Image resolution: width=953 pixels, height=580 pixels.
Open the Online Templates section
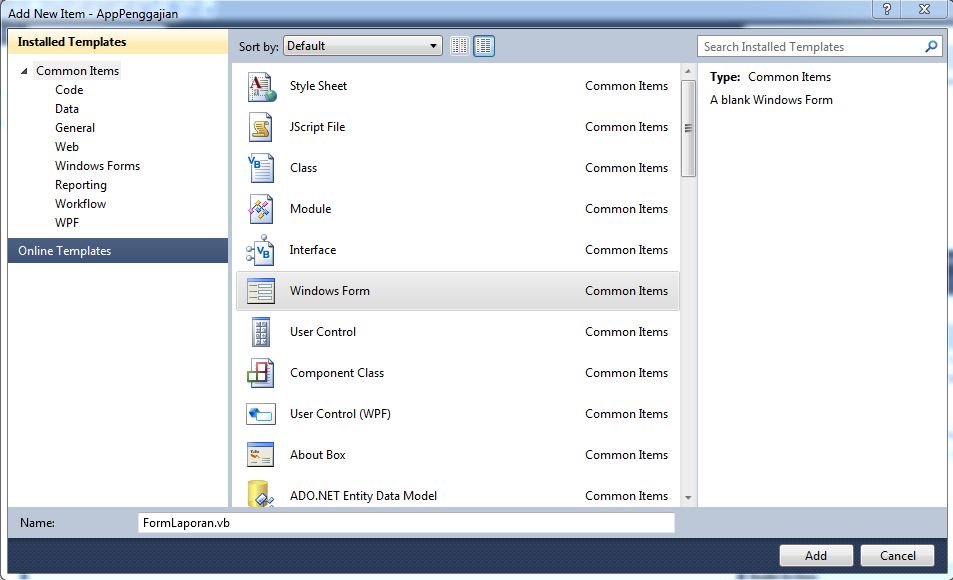(118, 250)
